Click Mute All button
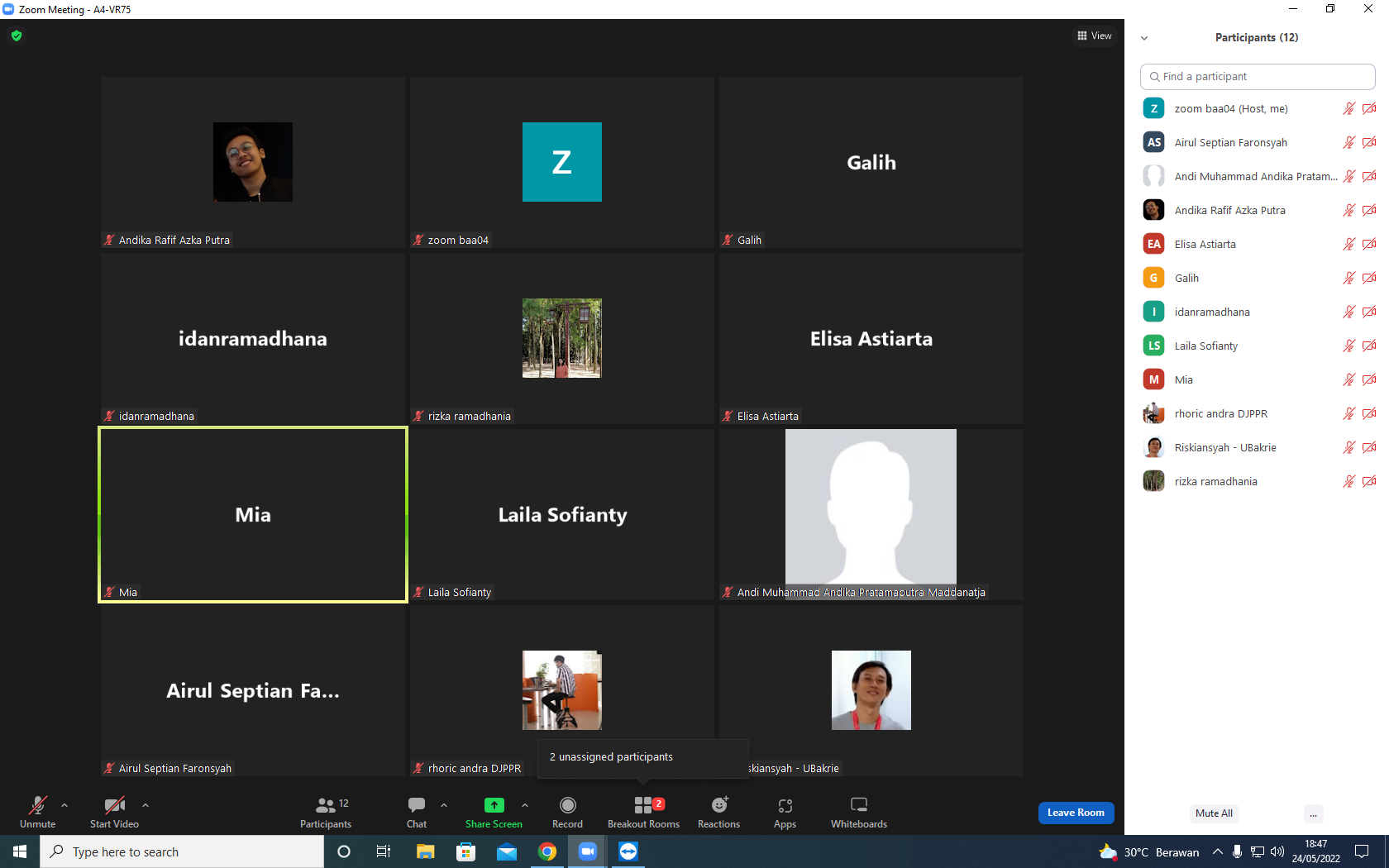Viewport: 1389px width, 868px height. click(x=1214, y=813)
